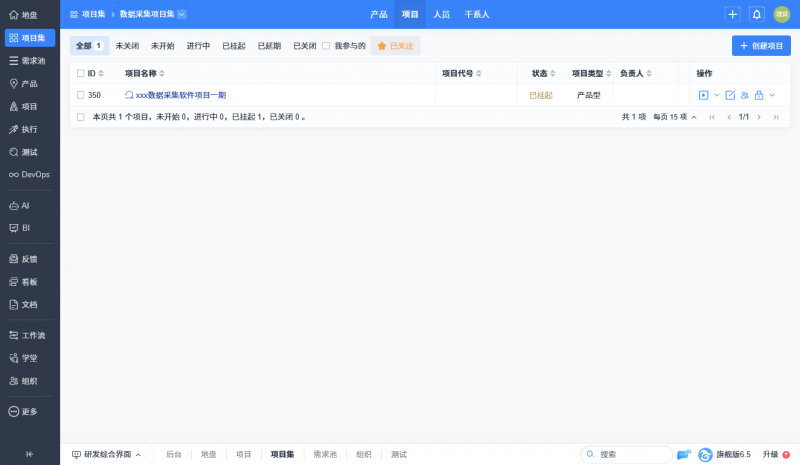800x465 pixels.
Task: Select the 已延期 filter tab
Action: pos(269,46)
